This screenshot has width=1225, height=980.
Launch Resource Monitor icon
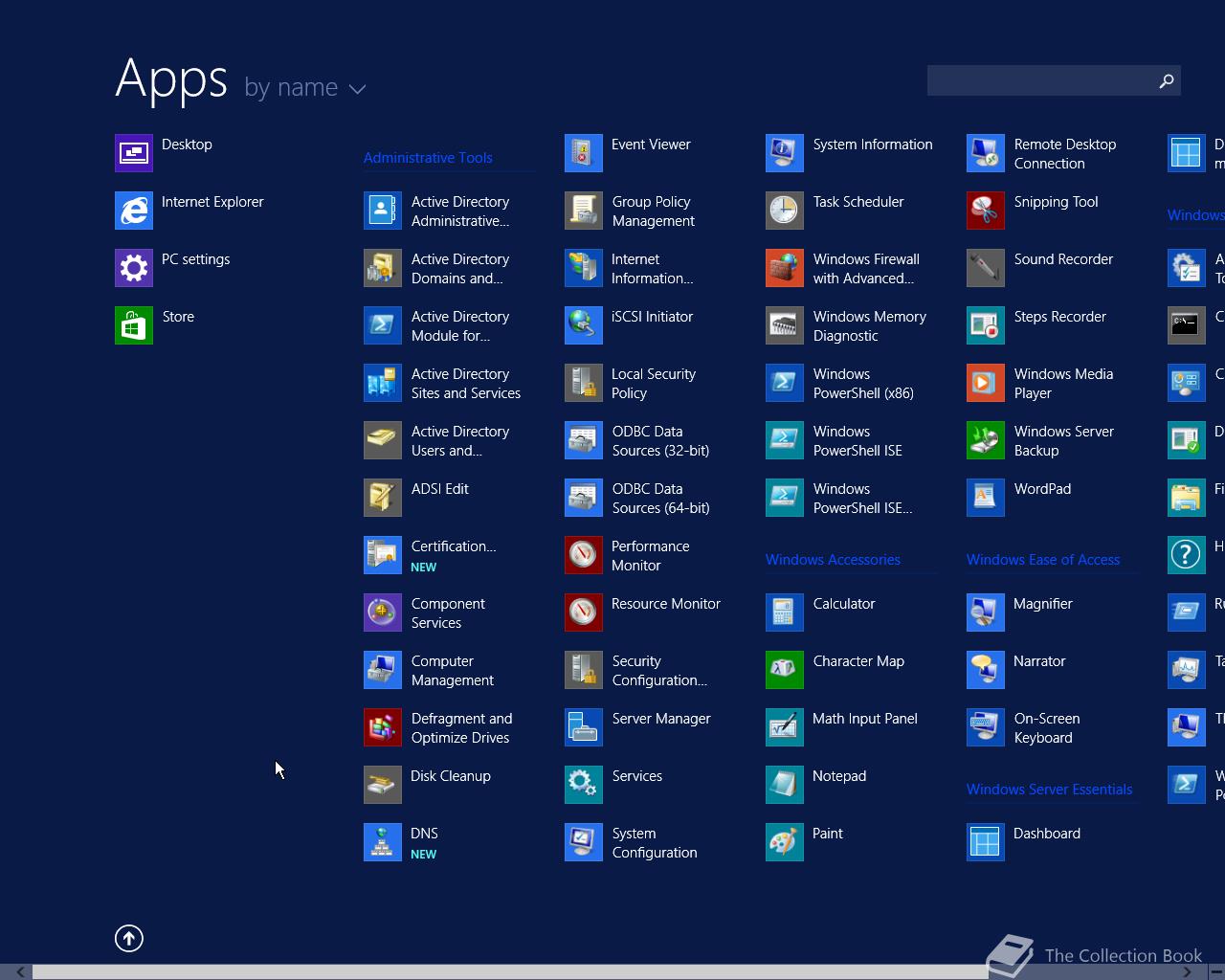coord(584,612)
